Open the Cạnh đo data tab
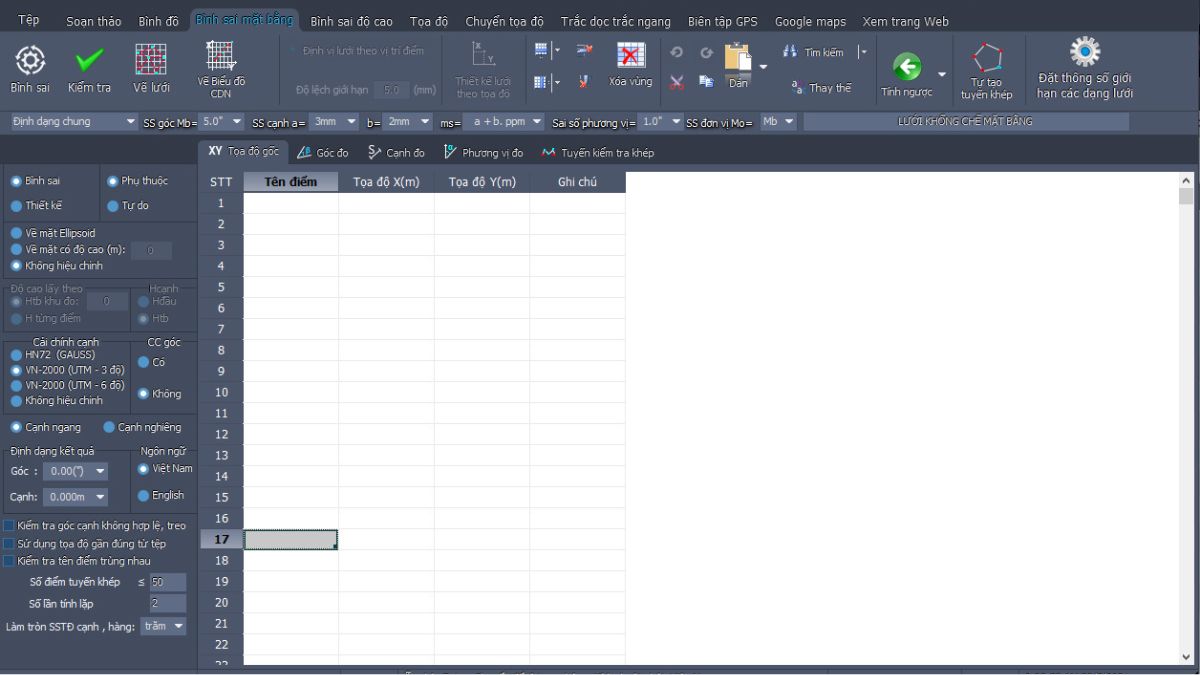The width and height of the screenshot is (1200, 675). pyautogui.click(x=396, y=153)
